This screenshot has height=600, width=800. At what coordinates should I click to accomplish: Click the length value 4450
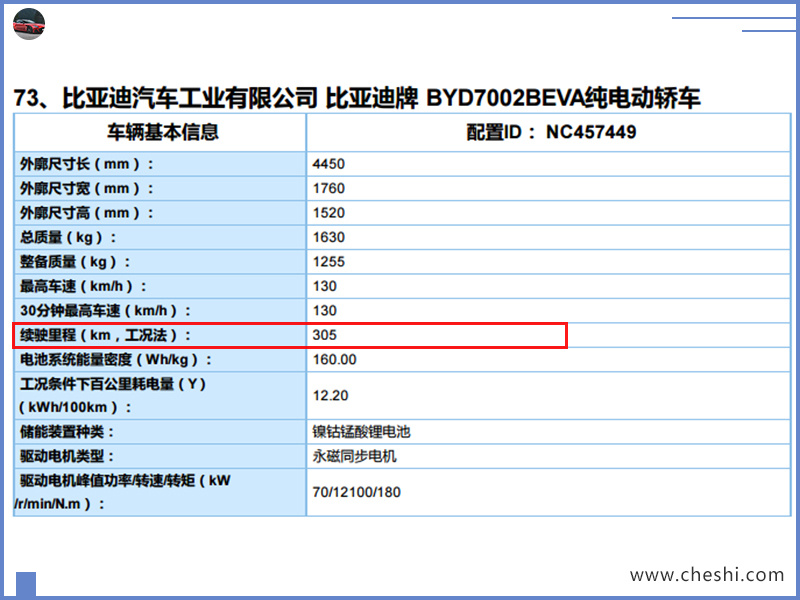coord(329,164)
